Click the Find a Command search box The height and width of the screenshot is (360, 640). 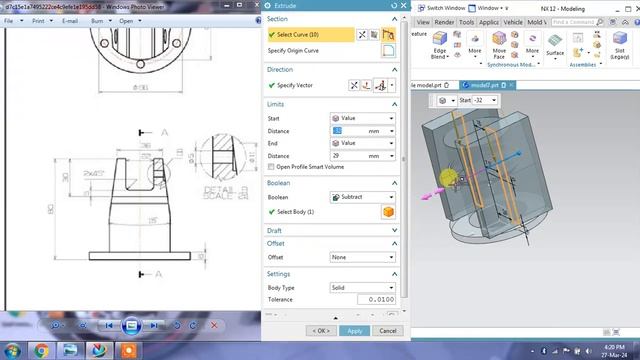(x=578, y=22)
